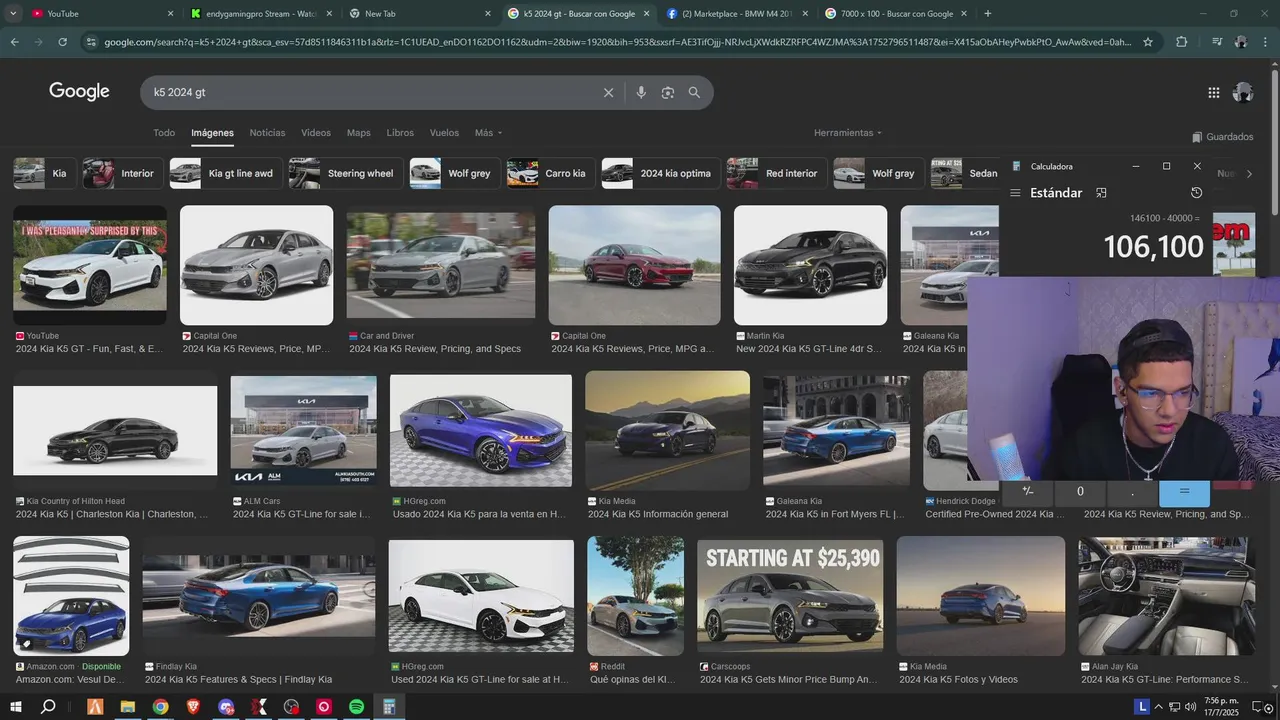Reload the Google search page
Image resolution: width=1280 pixels, height=720 pixels.
(x=62, y=42)
